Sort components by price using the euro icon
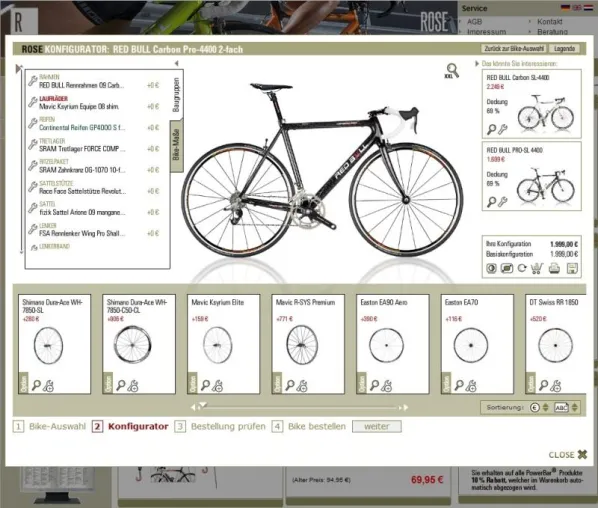This screenshot has width=598, height=508. (535, 408)
